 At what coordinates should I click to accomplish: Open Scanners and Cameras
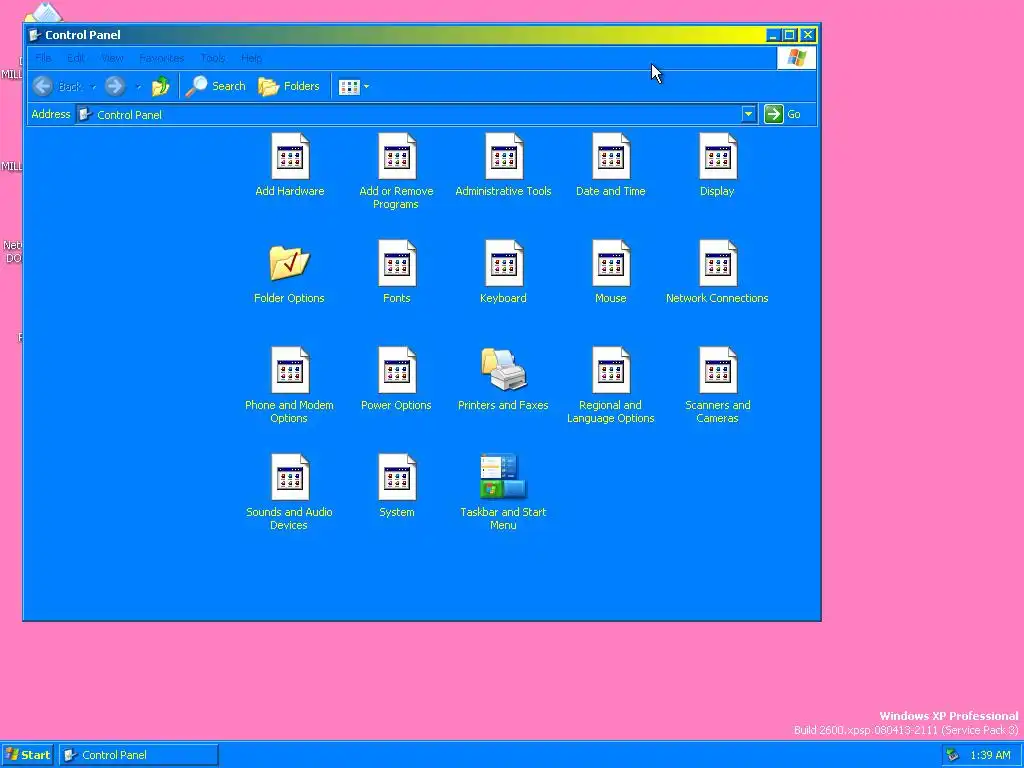point(717,385)
